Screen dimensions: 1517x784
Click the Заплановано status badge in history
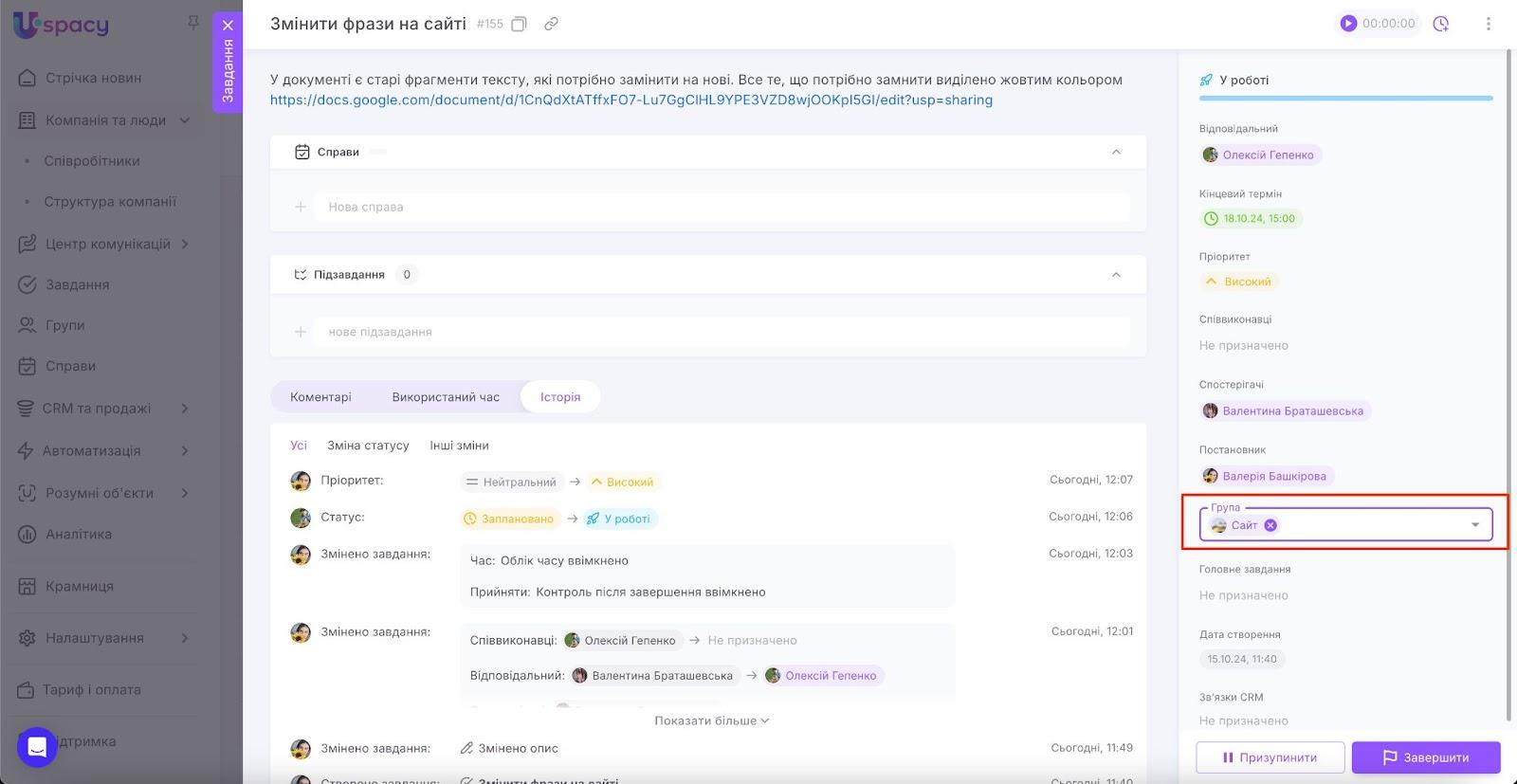tap(509, 519)
